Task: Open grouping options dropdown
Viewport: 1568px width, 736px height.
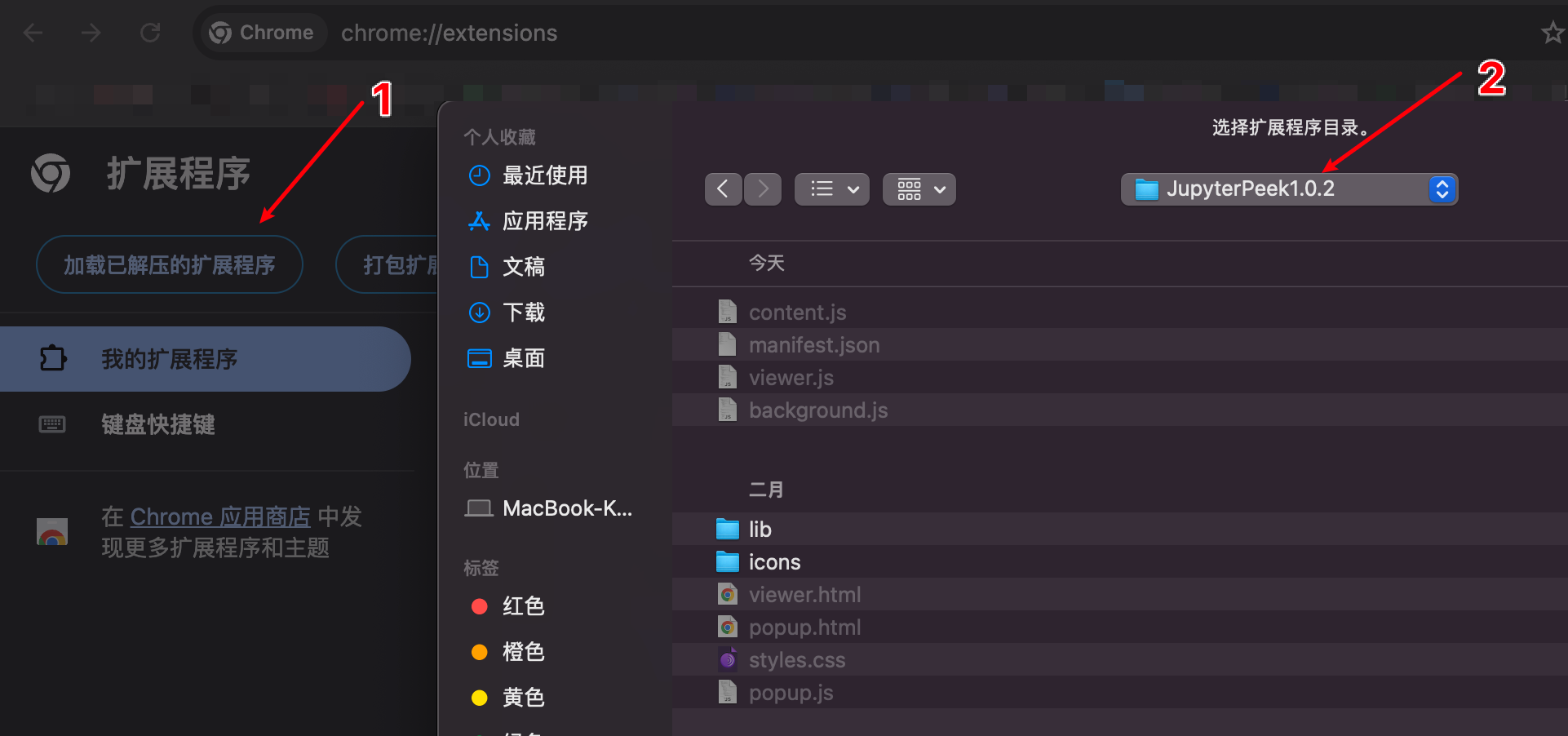Action: tap(919, 189)
